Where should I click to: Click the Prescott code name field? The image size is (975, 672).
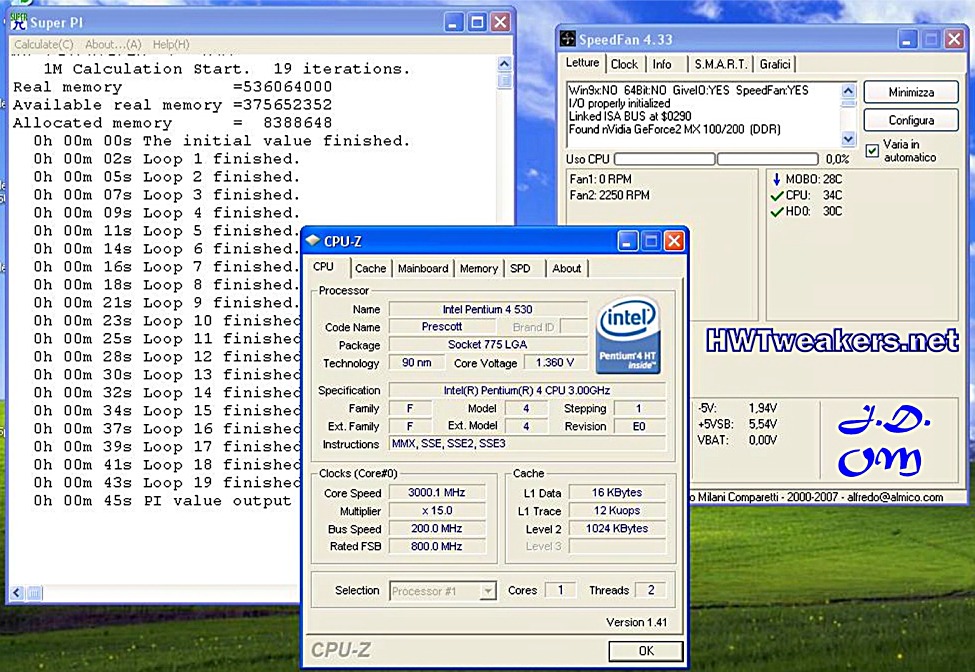pyautogui.click(x=441, y=327)
